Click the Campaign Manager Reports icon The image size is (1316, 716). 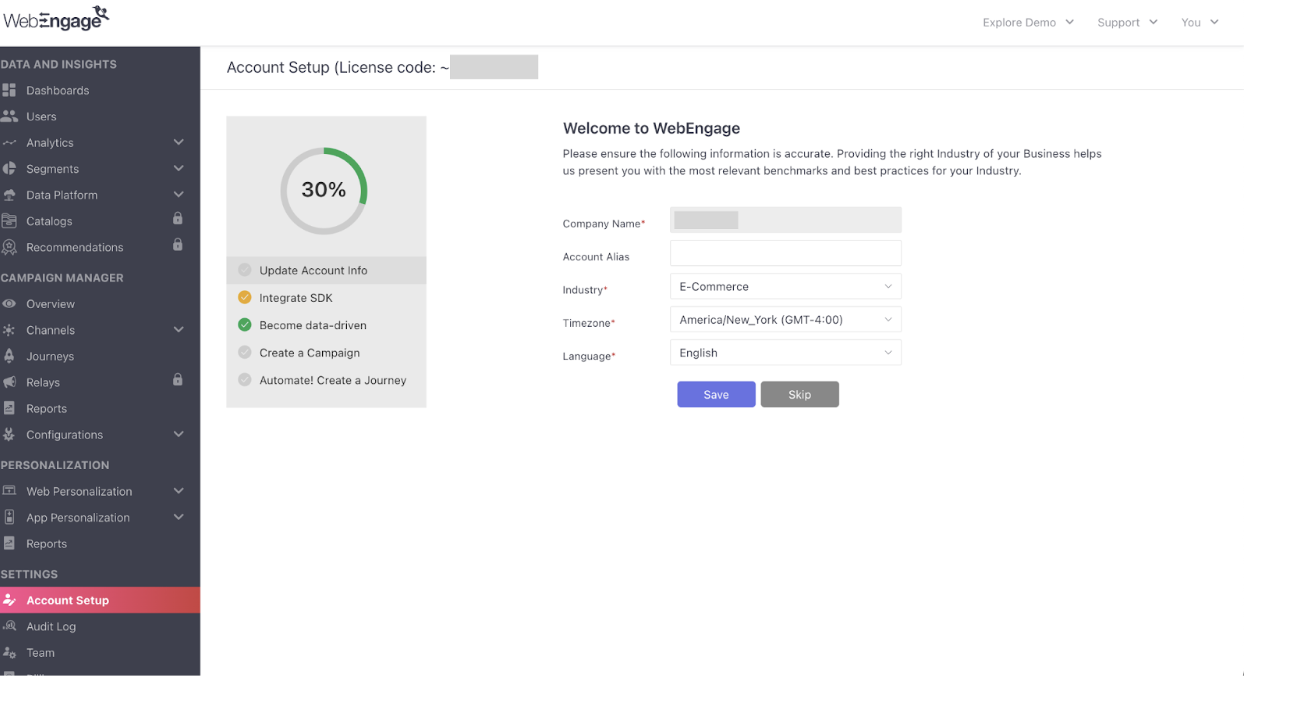(x=9, y=408)
